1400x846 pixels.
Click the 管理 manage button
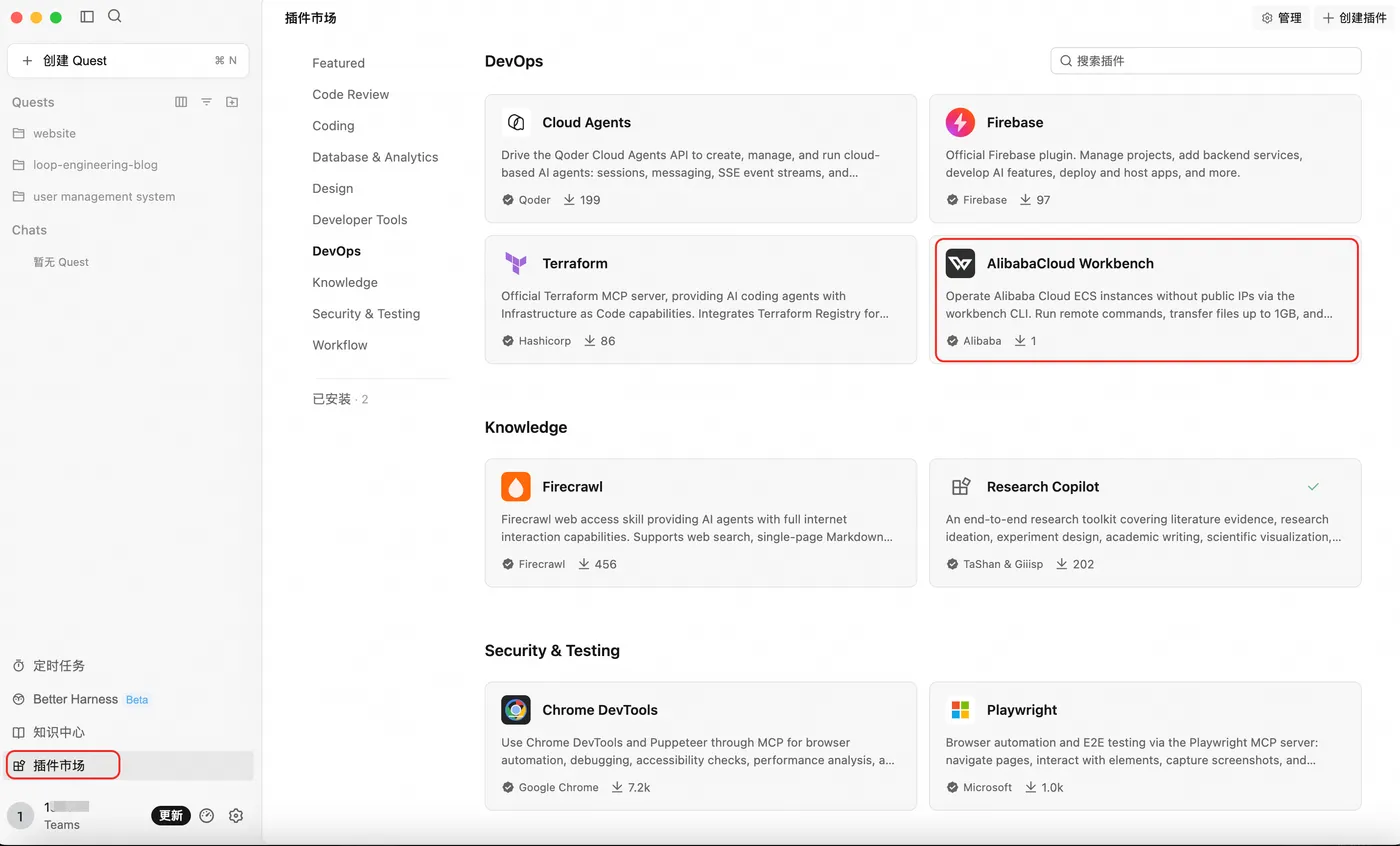coord(1281,18)
